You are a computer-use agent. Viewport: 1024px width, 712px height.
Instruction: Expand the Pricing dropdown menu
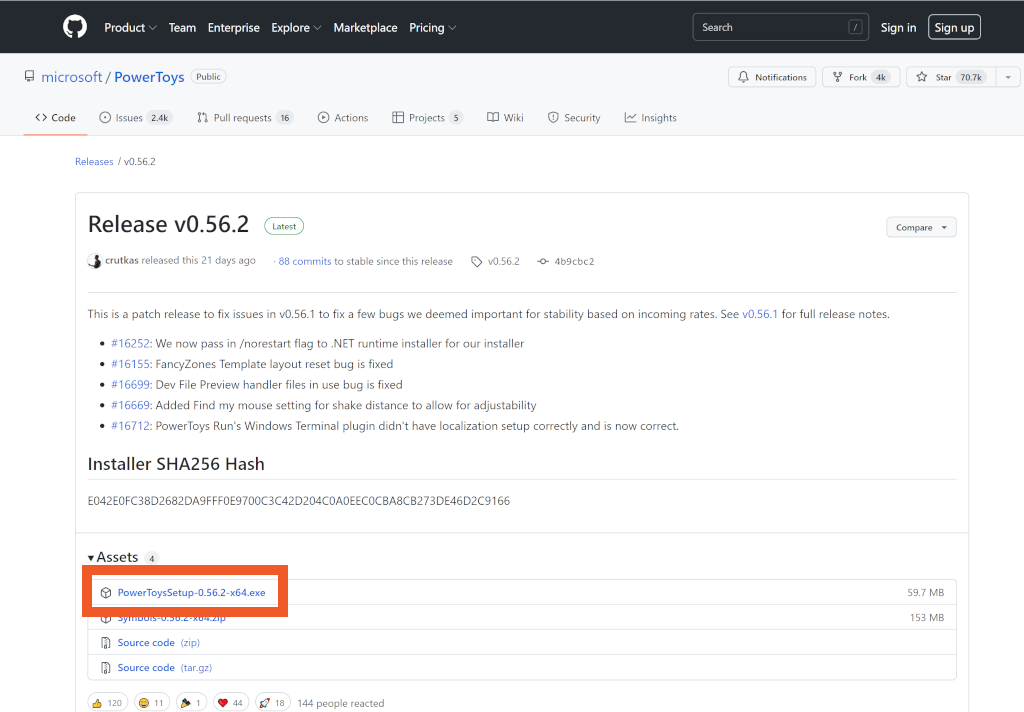pos(432,28)
